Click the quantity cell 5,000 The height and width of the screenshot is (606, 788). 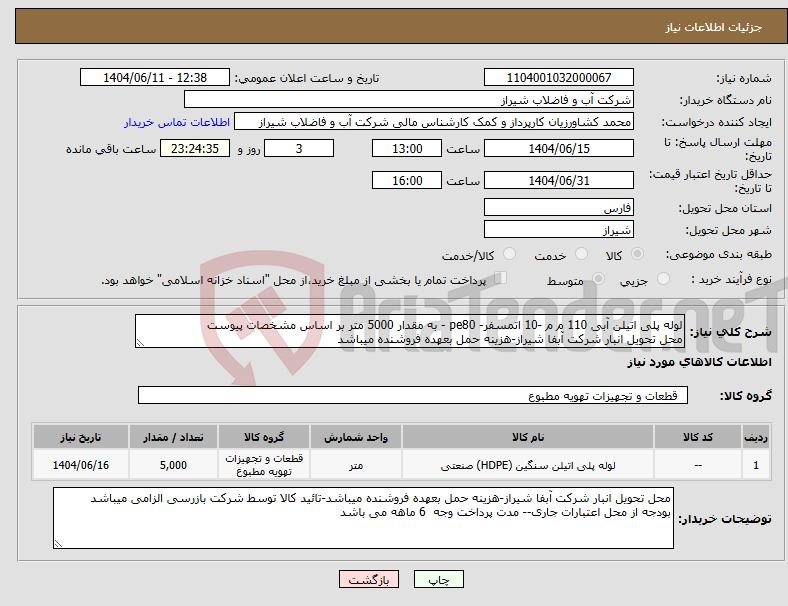click(173, 465)
